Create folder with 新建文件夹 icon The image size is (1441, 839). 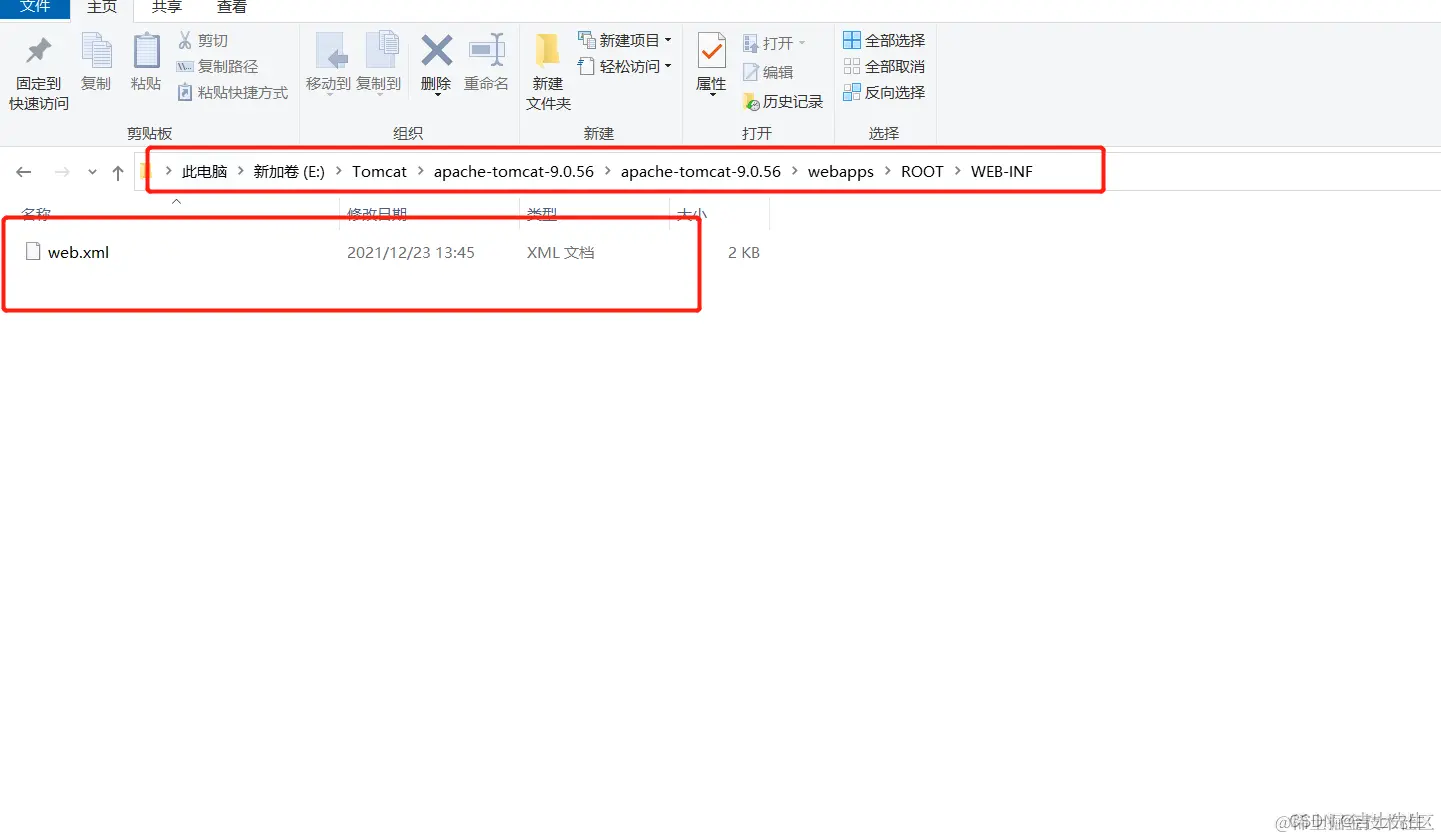546,67
